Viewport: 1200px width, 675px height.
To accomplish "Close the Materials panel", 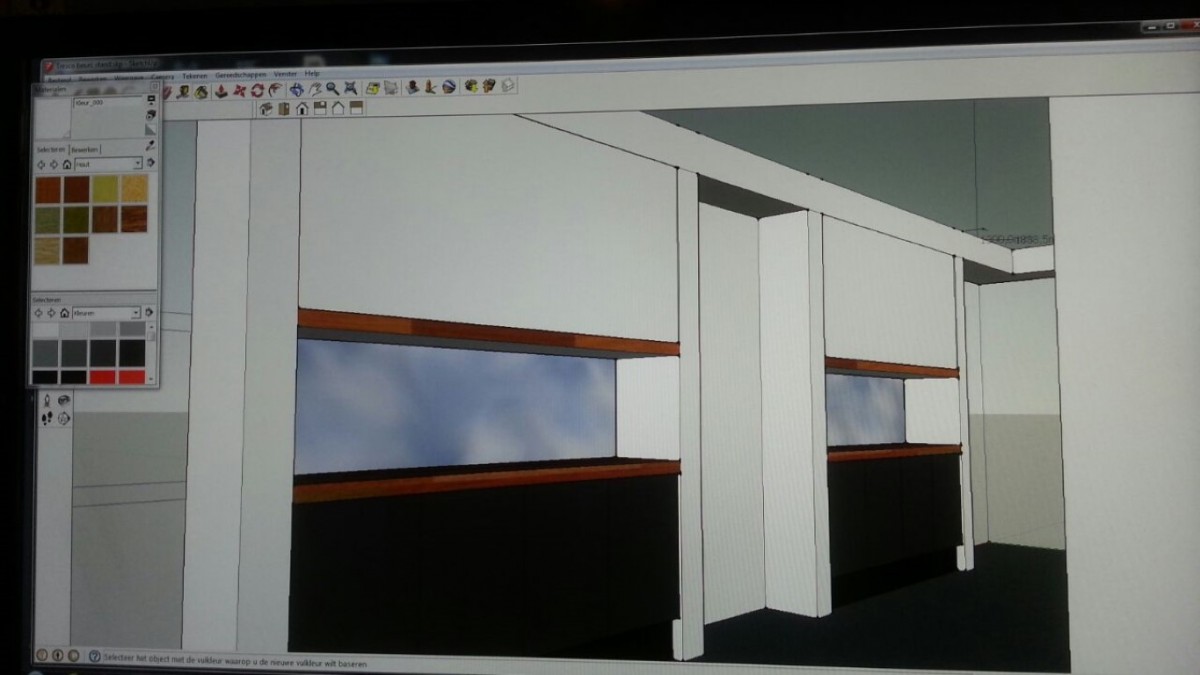I will pyautogui.click(x=154, y=86).
